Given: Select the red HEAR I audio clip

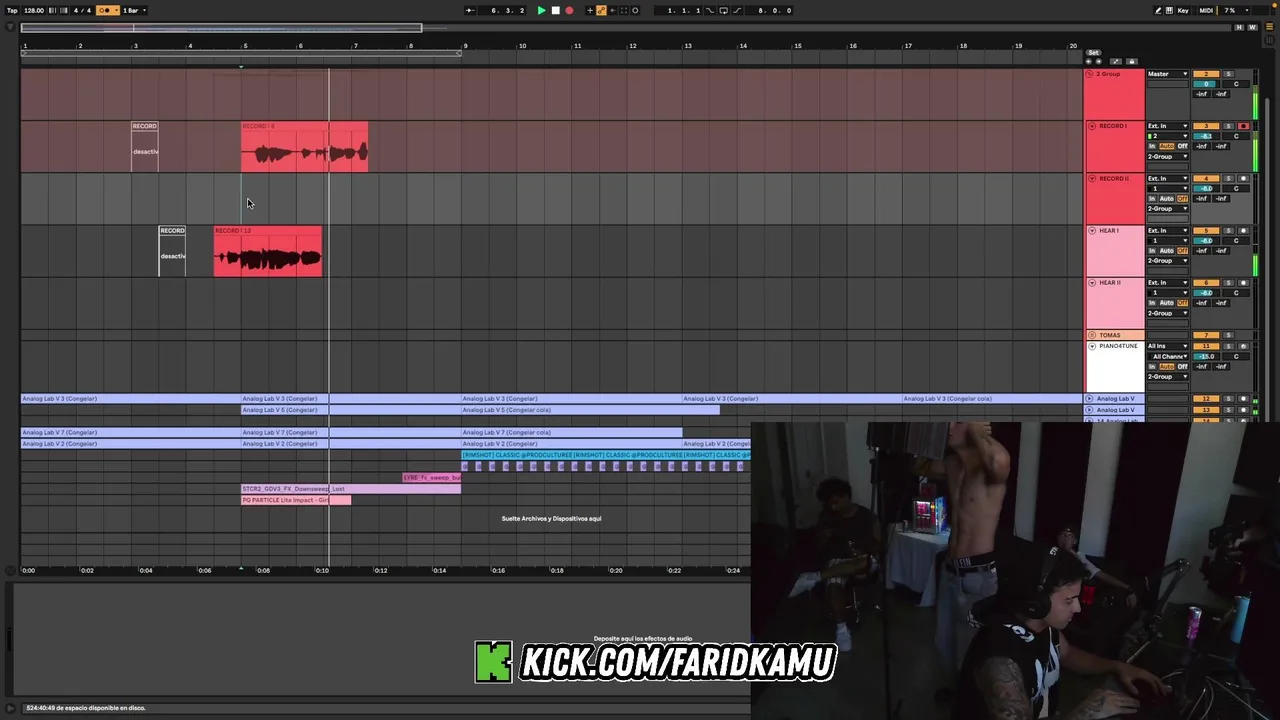Looking at the screenshot, I should 267,251.
